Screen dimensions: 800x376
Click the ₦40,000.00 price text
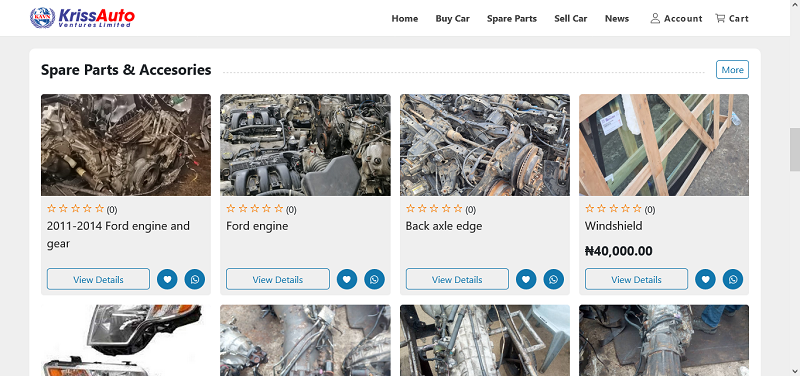pyautogui.click(x=618, y=251)
